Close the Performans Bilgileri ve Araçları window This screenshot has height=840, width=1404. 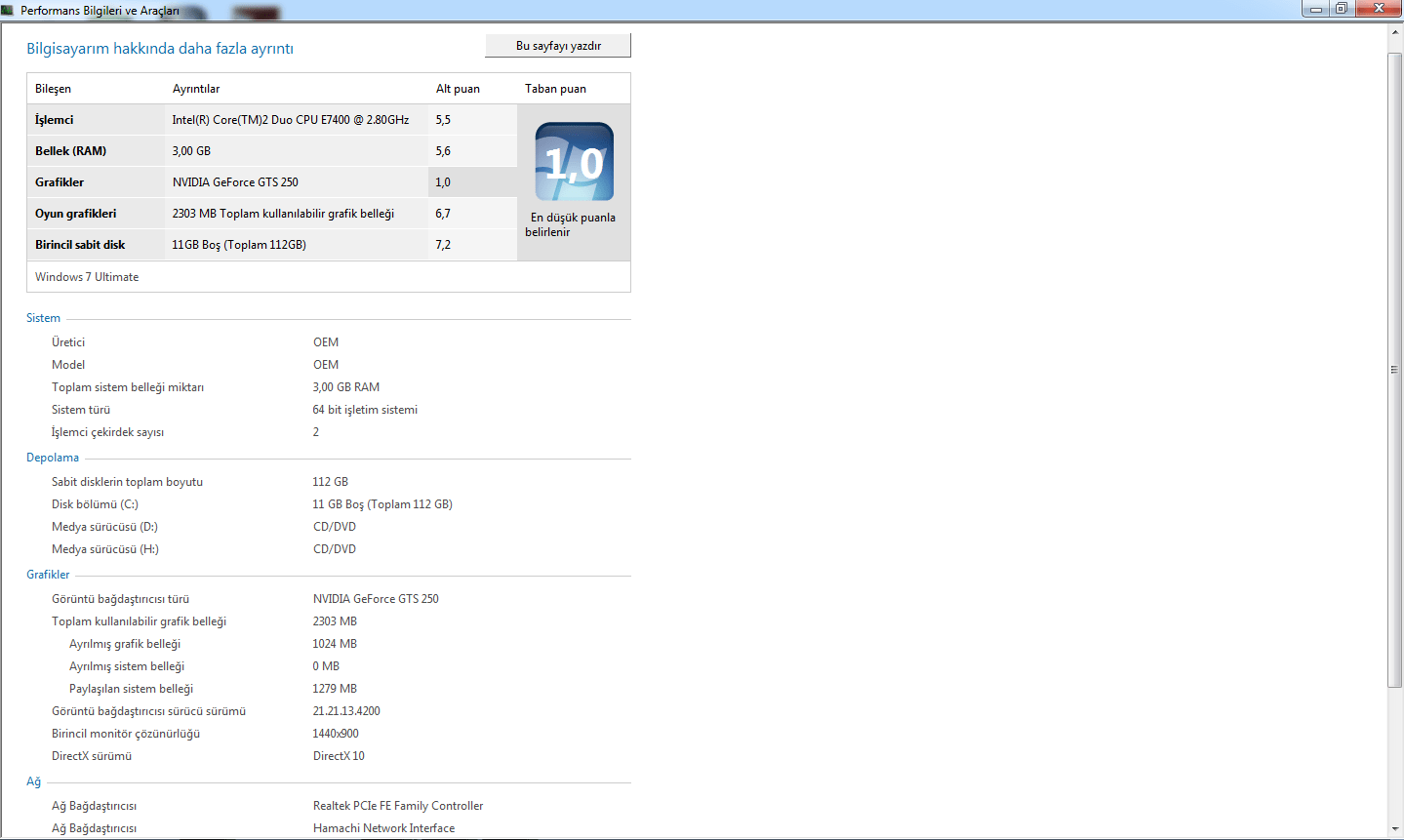pyautogui.click(x=1379, y=9)
